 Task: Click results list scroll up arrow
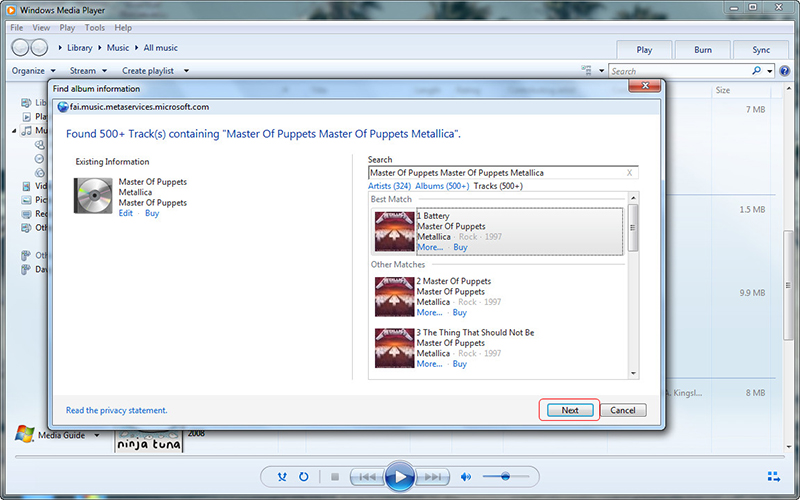(x=633, y=198)
